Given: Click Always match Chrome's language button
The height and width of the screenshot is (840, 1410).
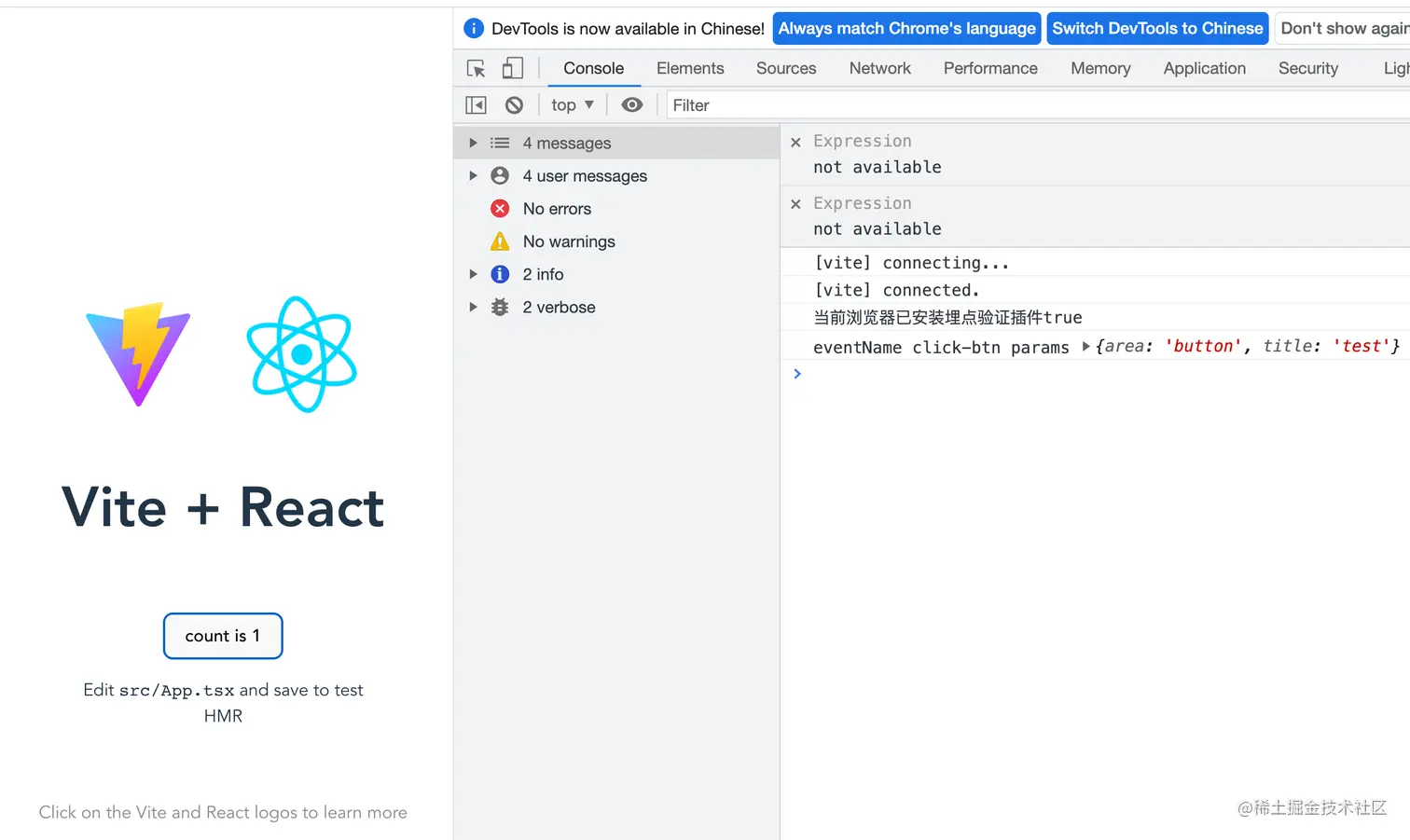Looking at the screenshot, I should (906, 28).
